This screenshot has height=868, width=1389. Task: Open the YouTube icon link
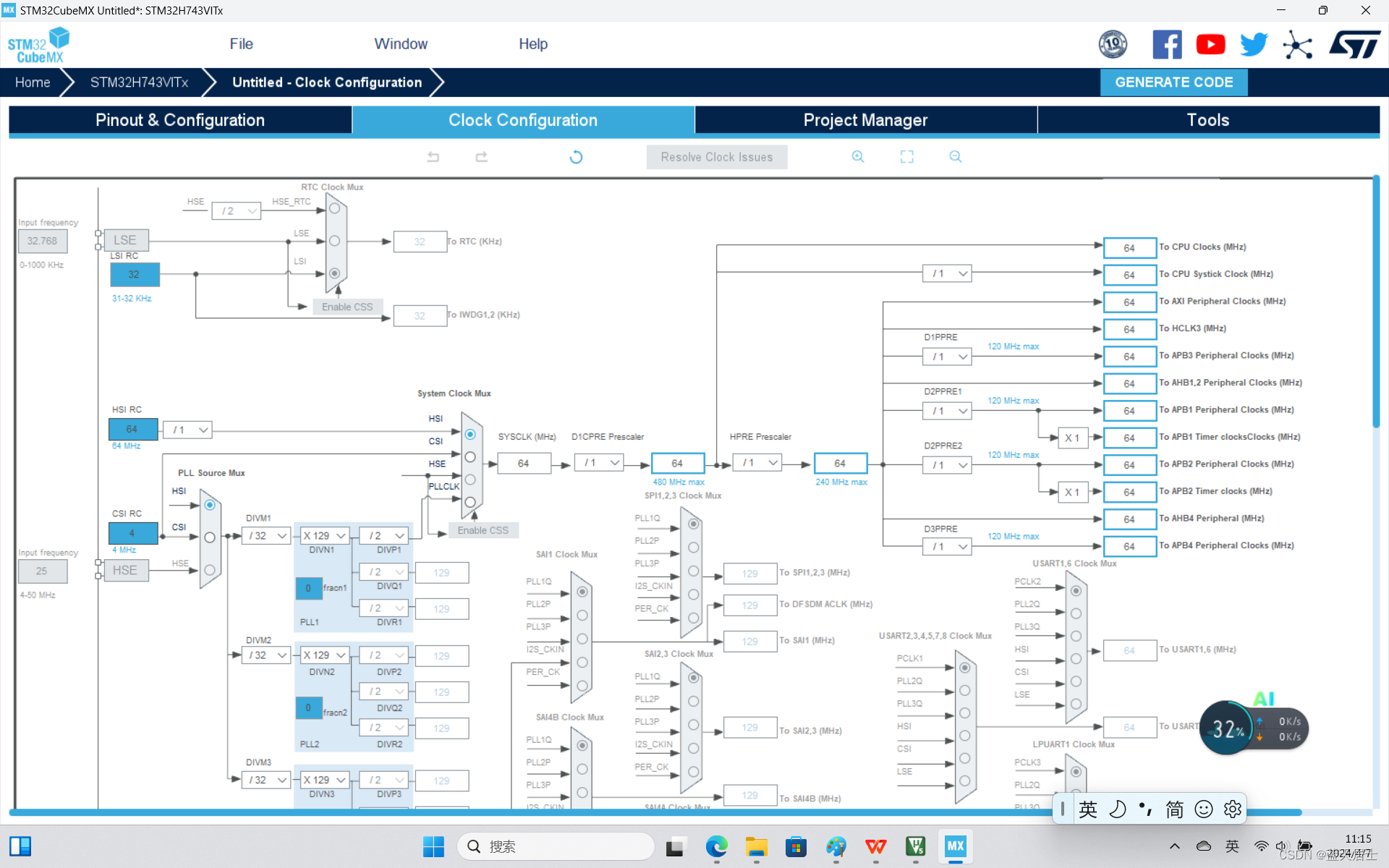coord(1210,45)
